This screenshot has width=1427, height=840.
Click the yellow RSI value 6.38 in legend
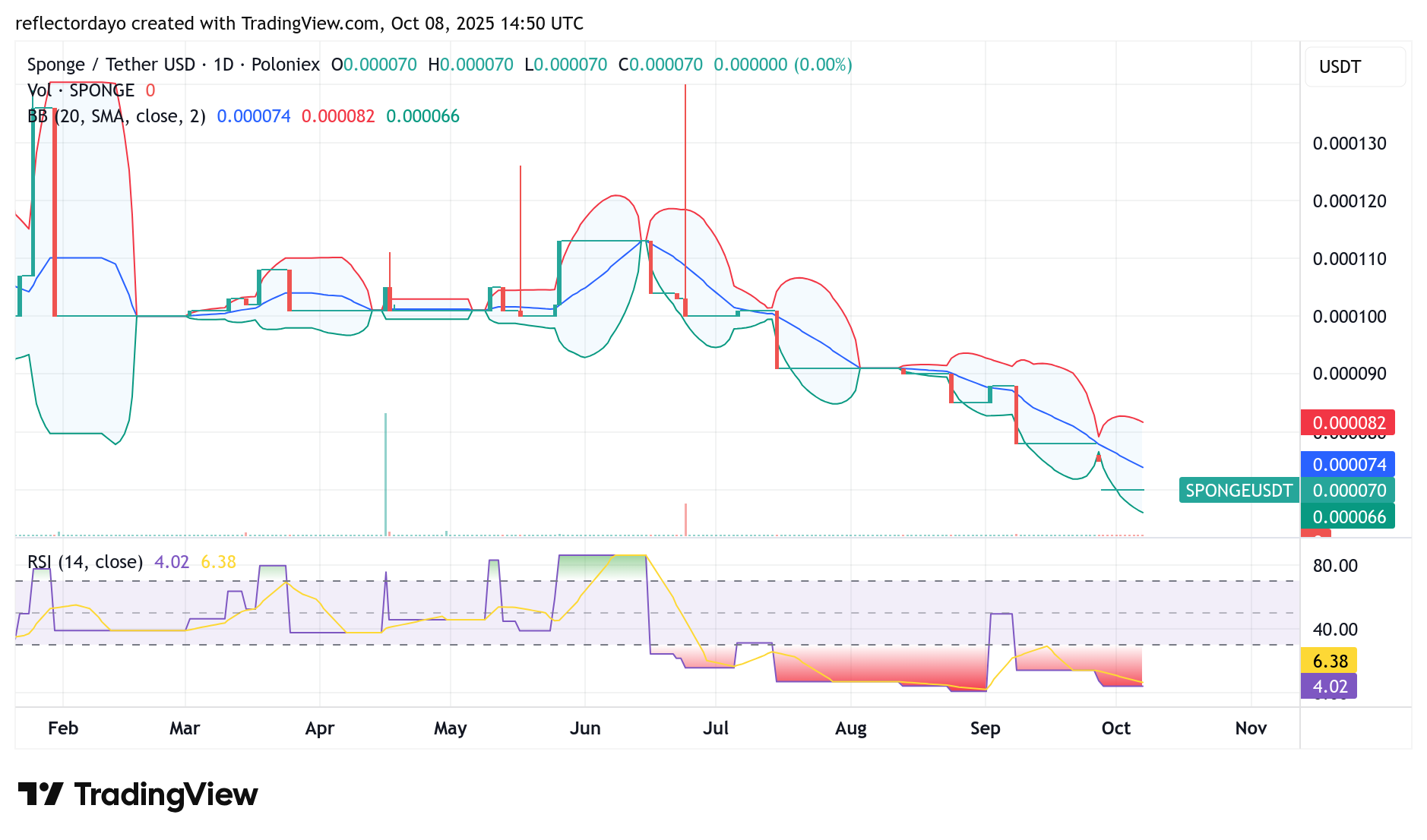tap(219, 562)
